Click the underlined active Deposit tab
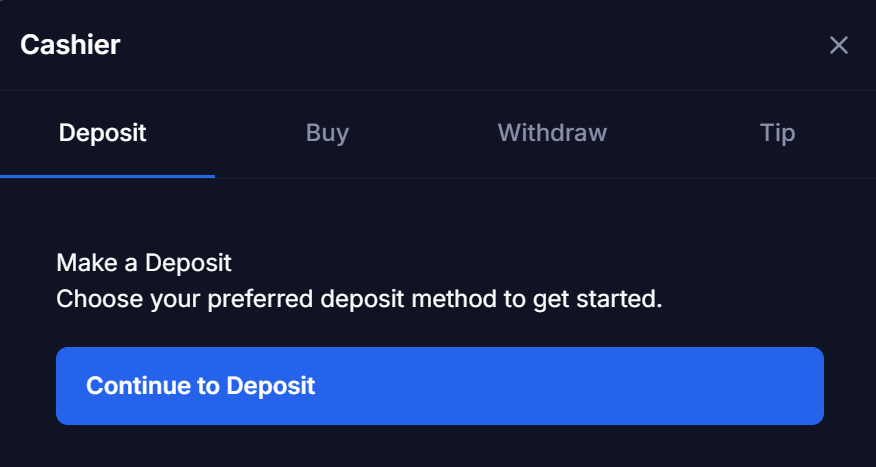 point(103,133)
